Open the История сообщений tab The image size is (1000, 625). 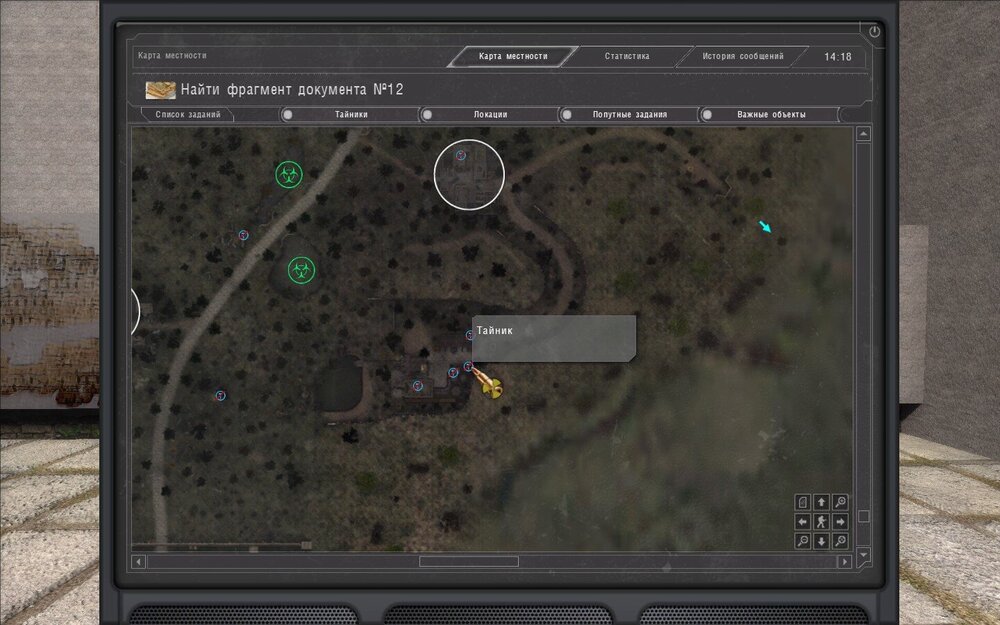(742, 56)
